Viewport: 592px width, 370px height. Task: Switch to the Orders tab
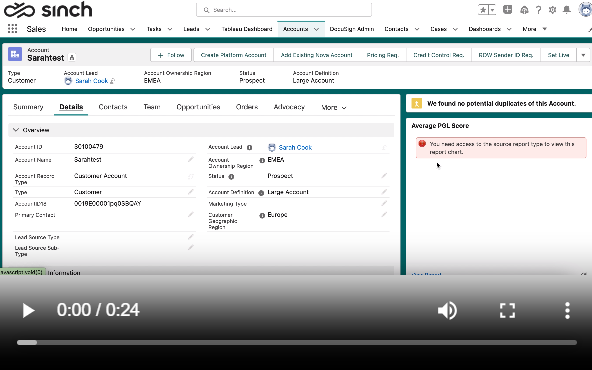coord(247,107)
